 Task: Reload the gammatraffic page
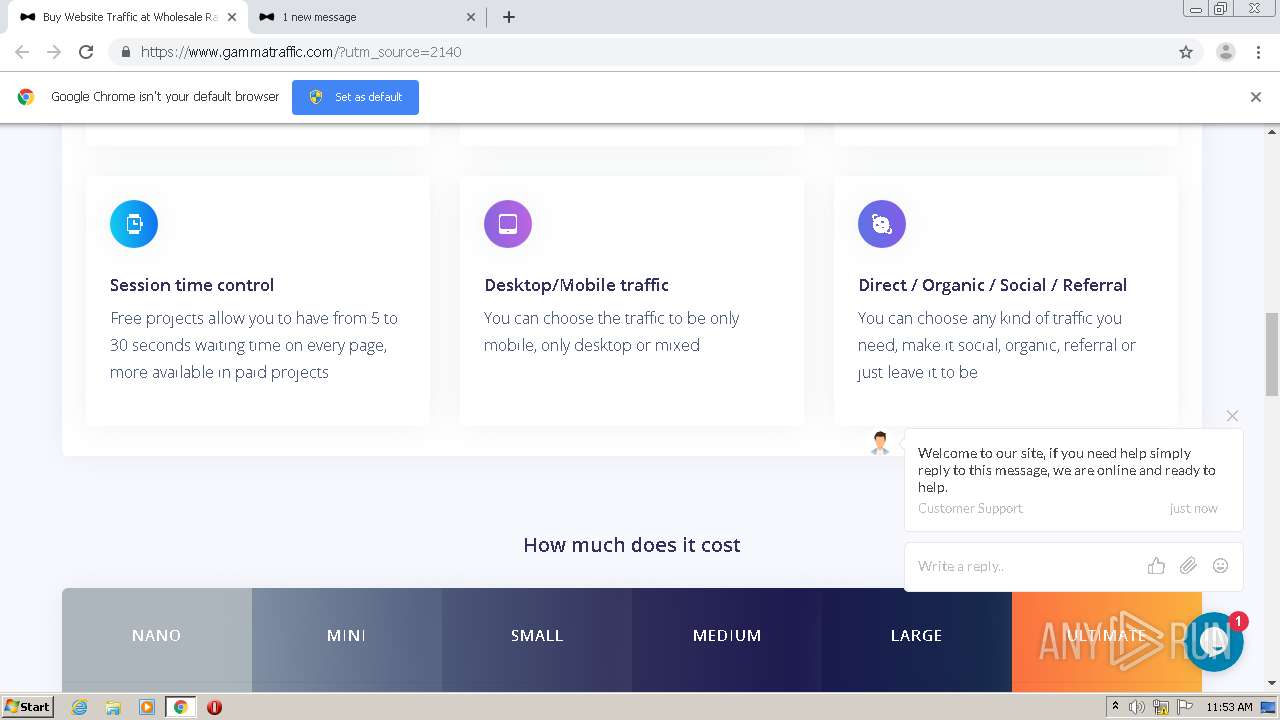86,52
